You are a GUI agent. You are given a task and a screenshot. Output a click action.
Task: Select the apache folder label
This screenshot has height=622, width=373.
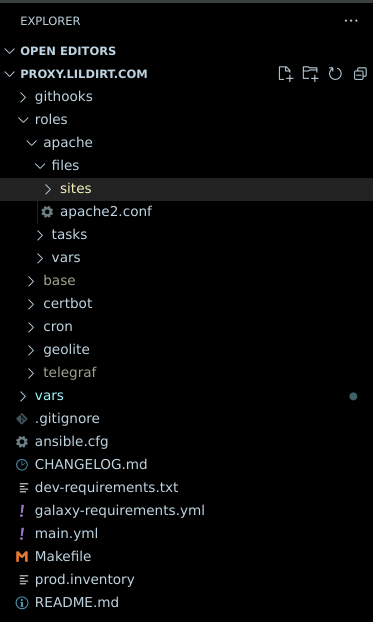68,143
